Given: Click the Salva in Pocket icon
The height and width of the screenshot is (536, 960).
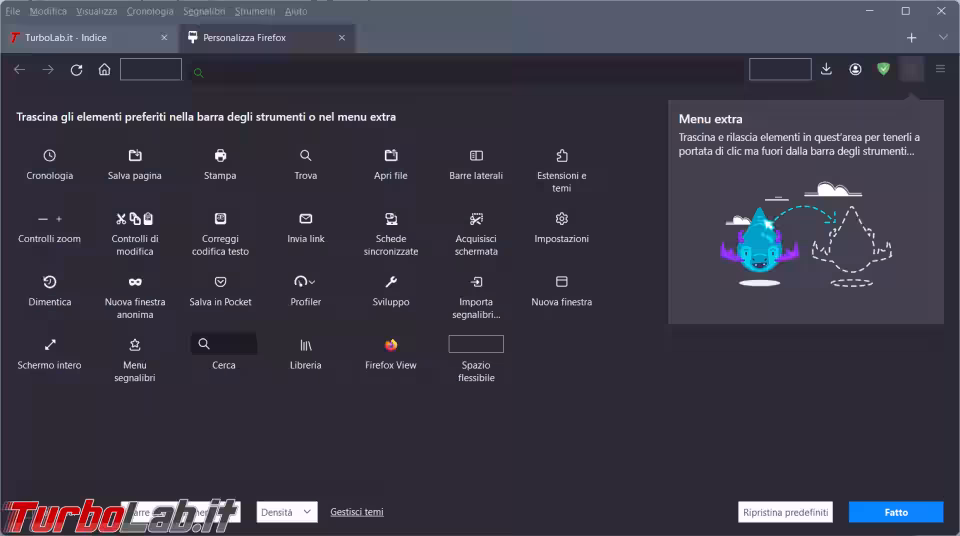Looking at the screenshot, I should [x=220, y=282].
